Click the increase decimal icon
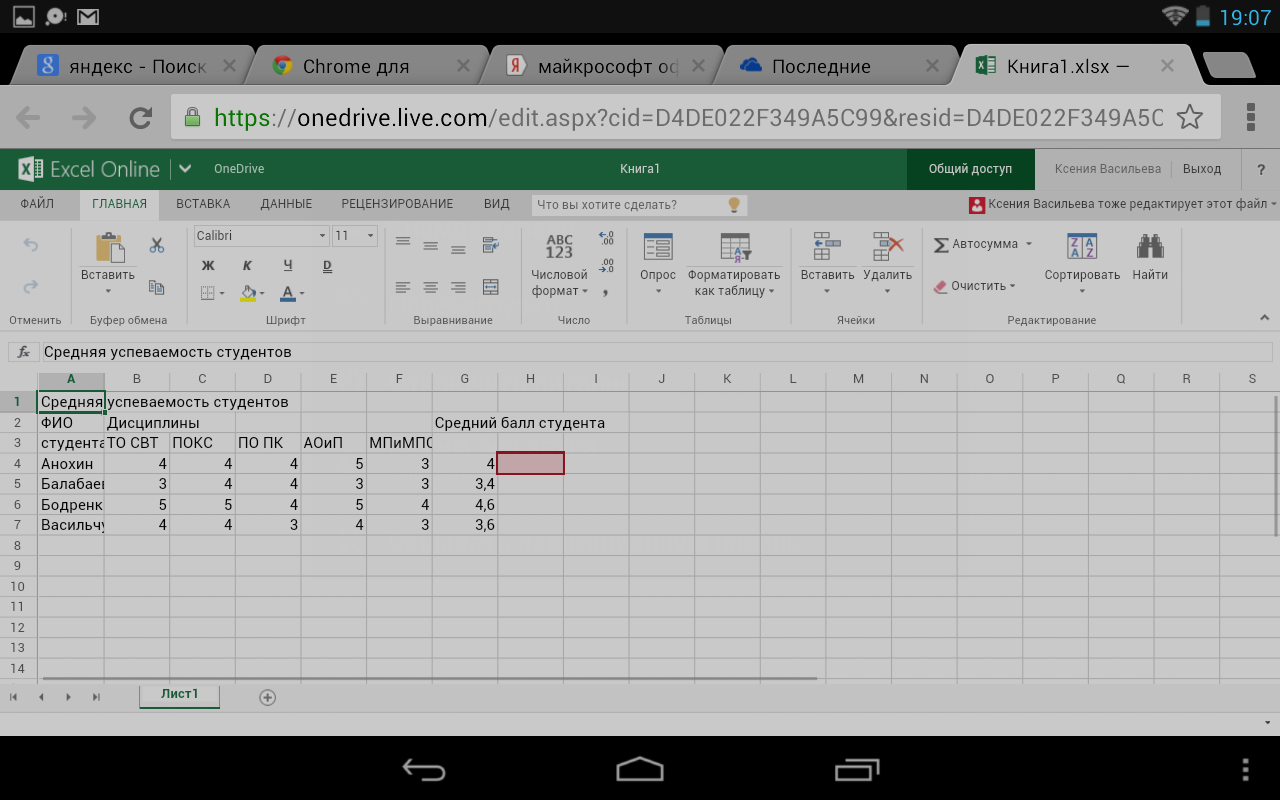The height and width of the screenshot is (800, 1280). coord(607,239)
